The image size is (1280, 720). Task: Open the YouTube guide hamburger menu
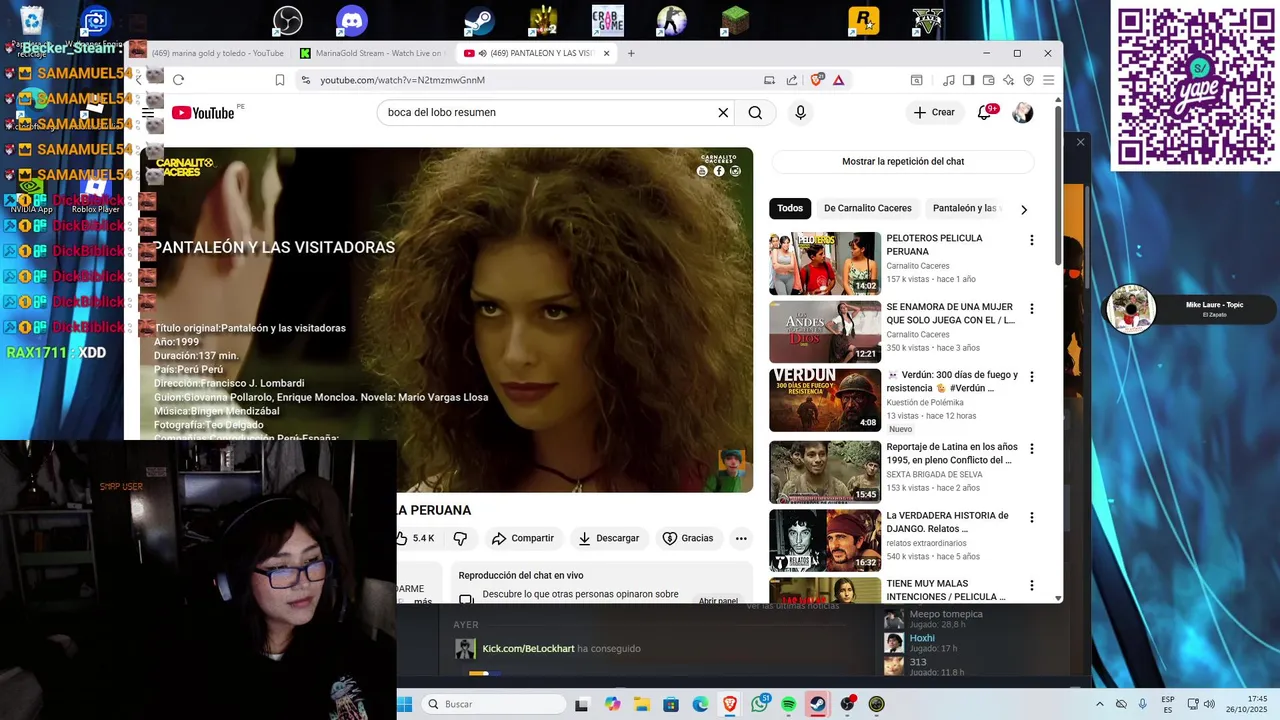(x=148, y=113)
